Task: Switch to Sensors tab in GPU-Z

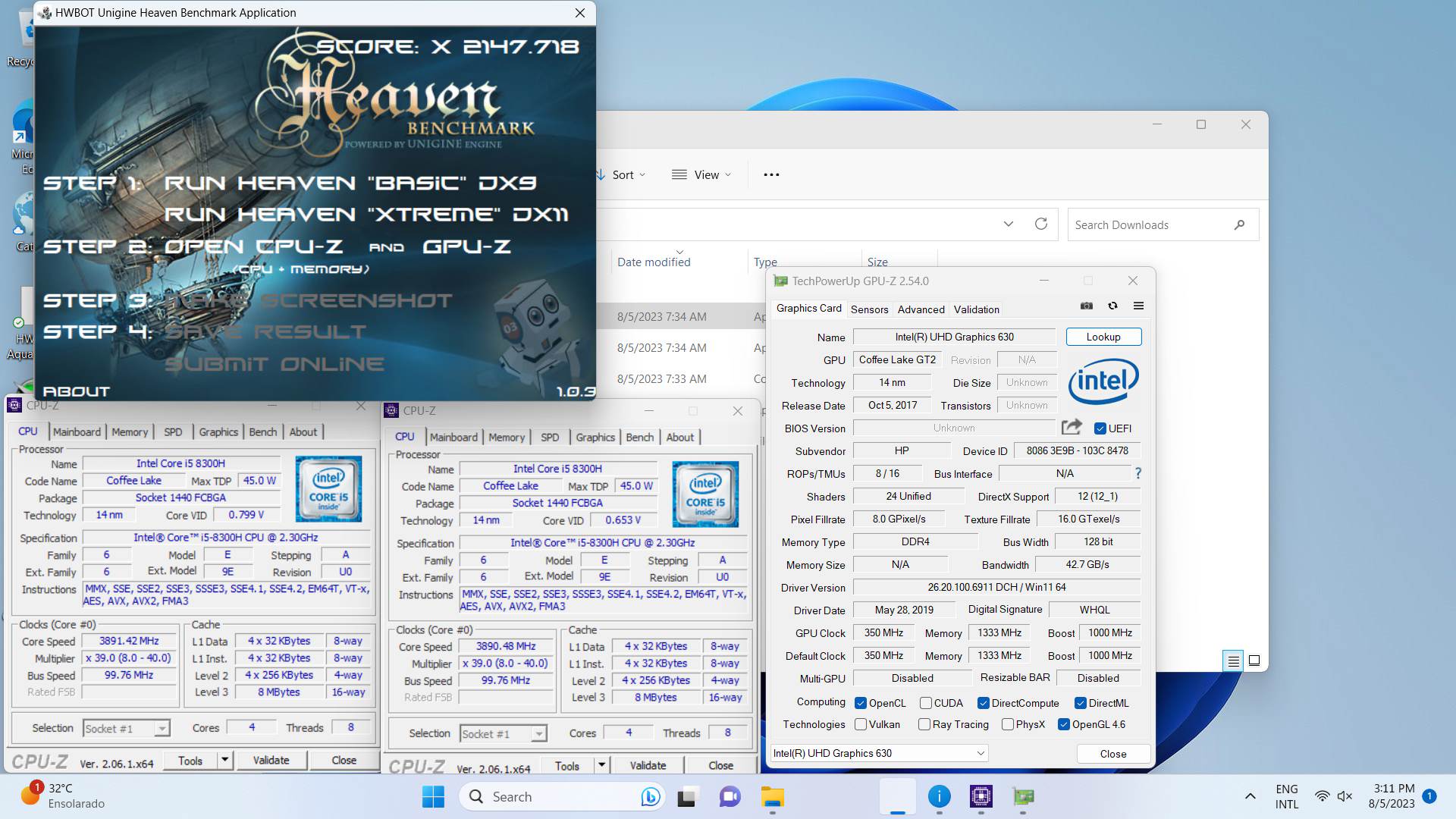Action: point(869,309)
